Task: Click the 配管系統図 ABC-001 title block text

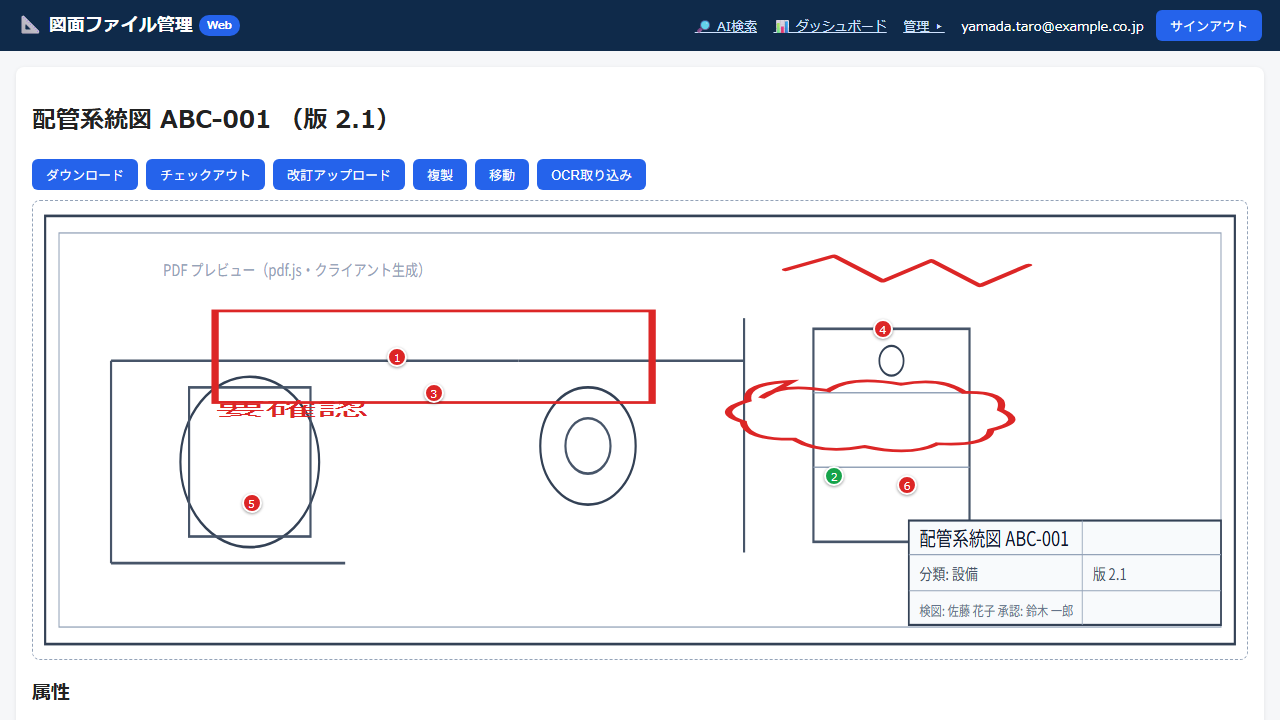Action: [994, 539]
